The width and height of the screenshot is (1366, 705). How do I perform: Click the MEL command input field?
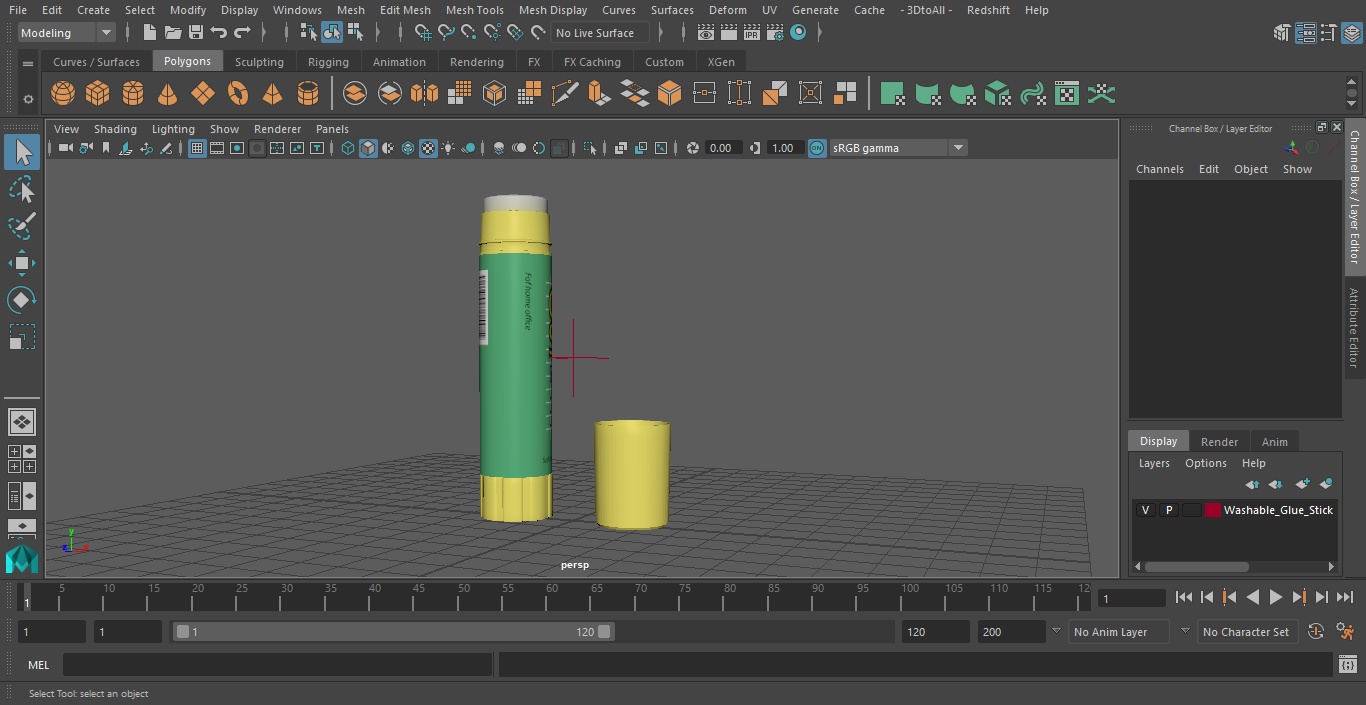tap(278, 665)
